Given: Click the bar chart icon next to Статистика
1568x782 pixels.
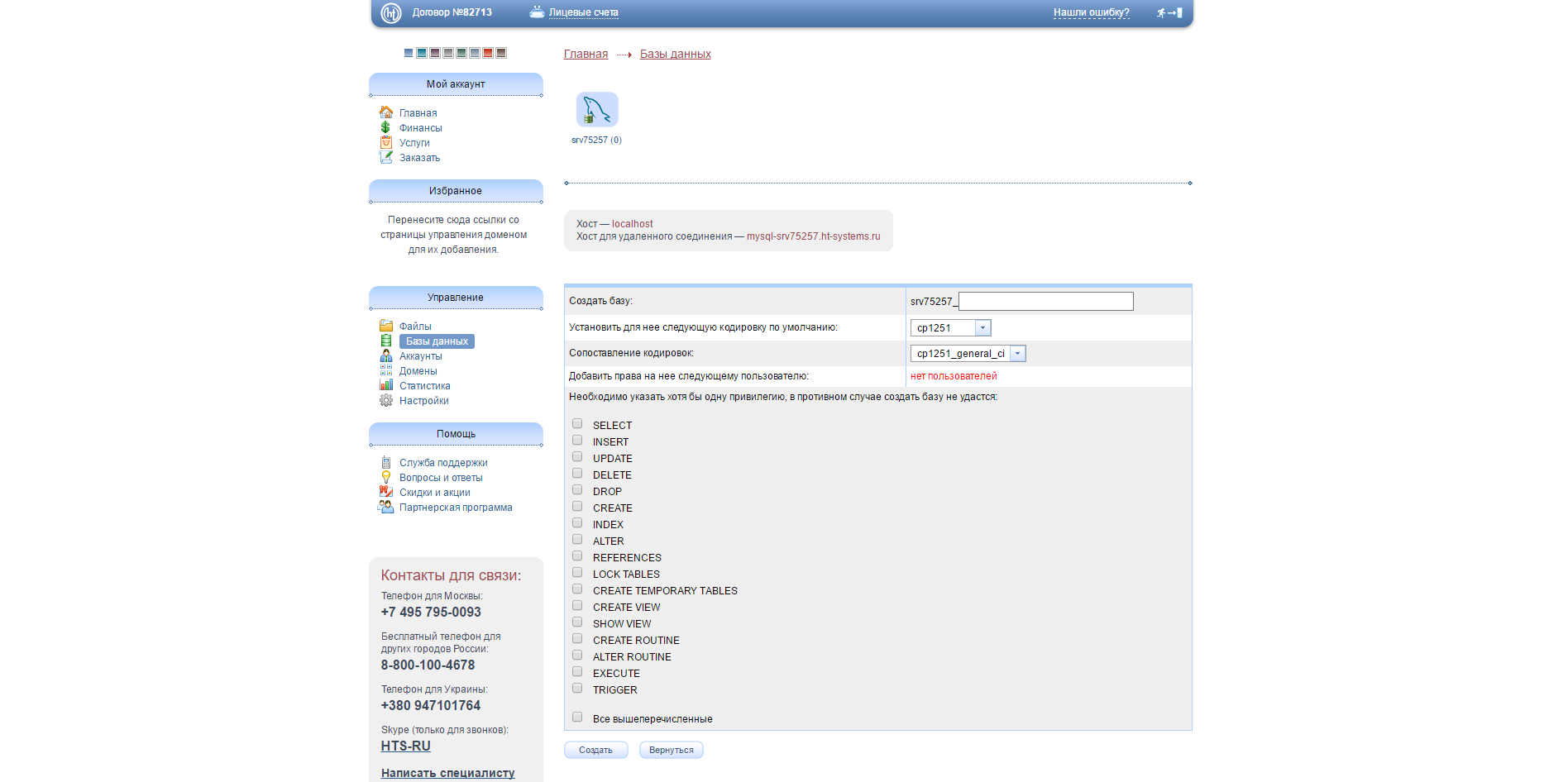Looking at the screenshot, I should click(x=386, y=385).
